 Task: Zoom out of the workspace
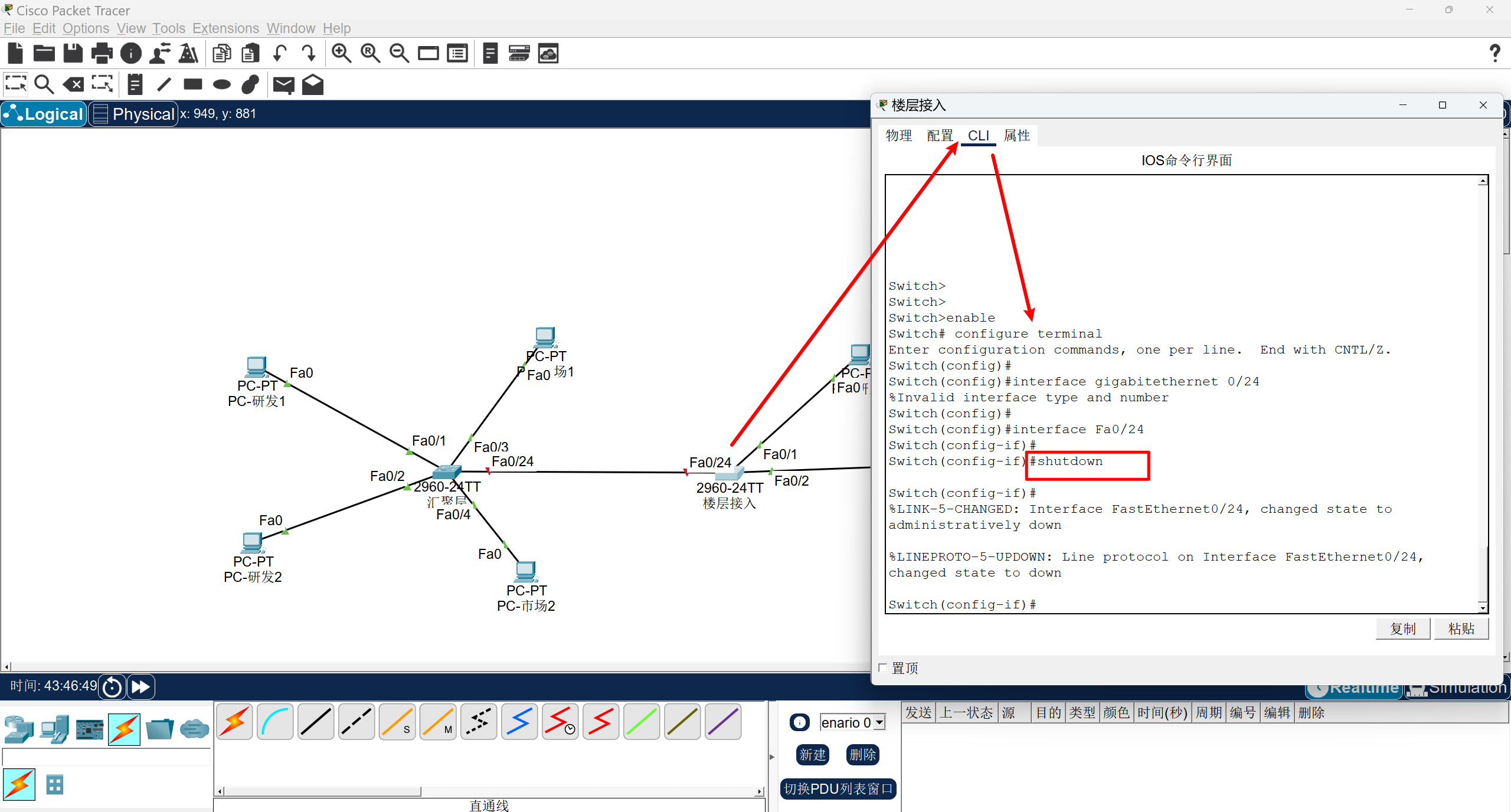[x=399, y=54]
